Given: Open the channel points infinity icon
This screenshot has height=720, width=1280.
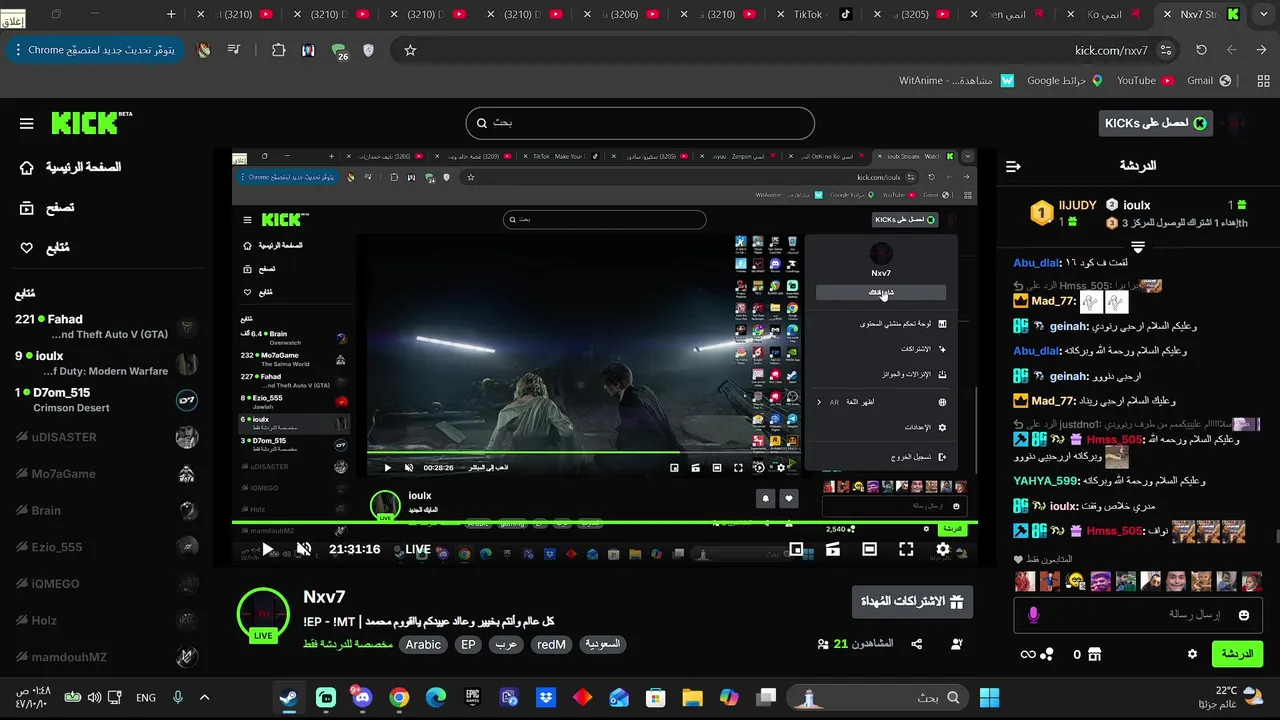Looking at the screenshot, I should (1027, 654).
